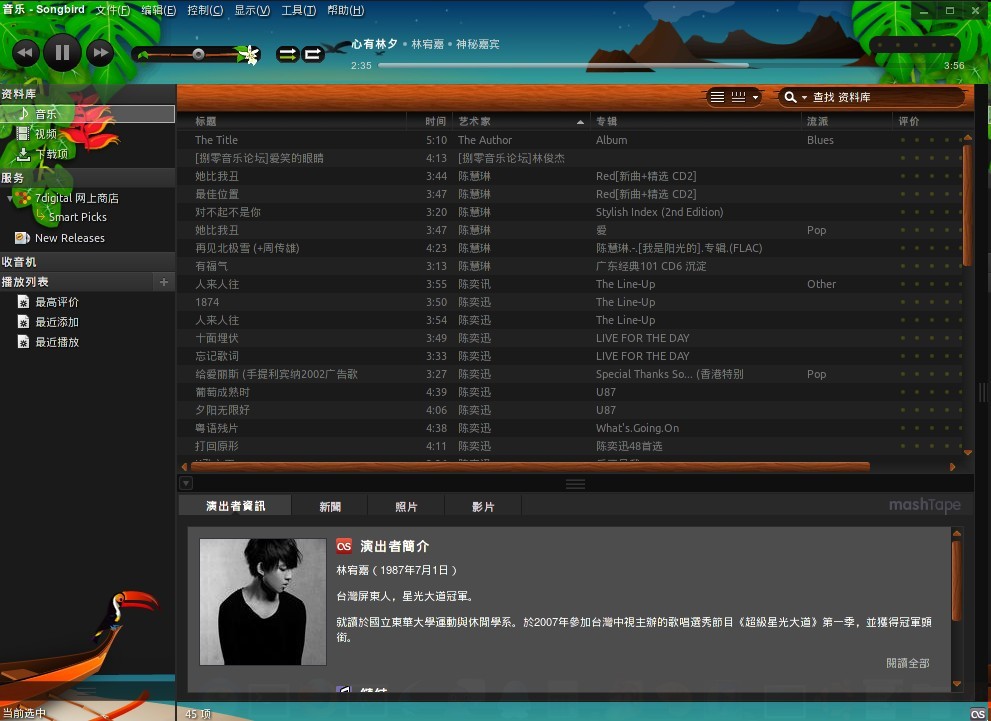Open 7digital 网上商店 store

coord(76,198)
